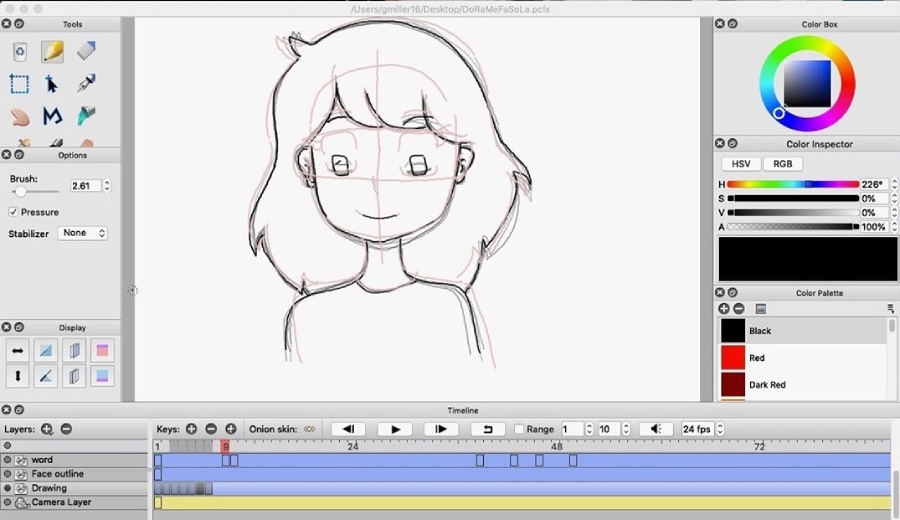Add a new color to palette
Viewport: 900px width, 520px height.
[x=724, y=309]
